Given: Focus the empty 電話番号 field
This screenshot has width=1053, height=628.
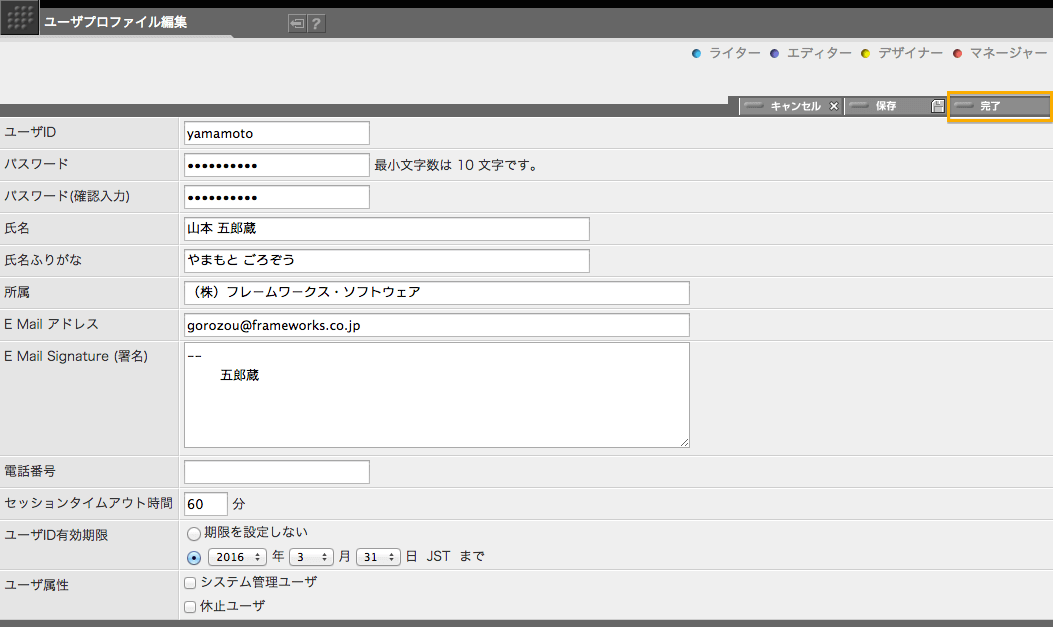Looking at the screenshot, I should click(277, 472).
